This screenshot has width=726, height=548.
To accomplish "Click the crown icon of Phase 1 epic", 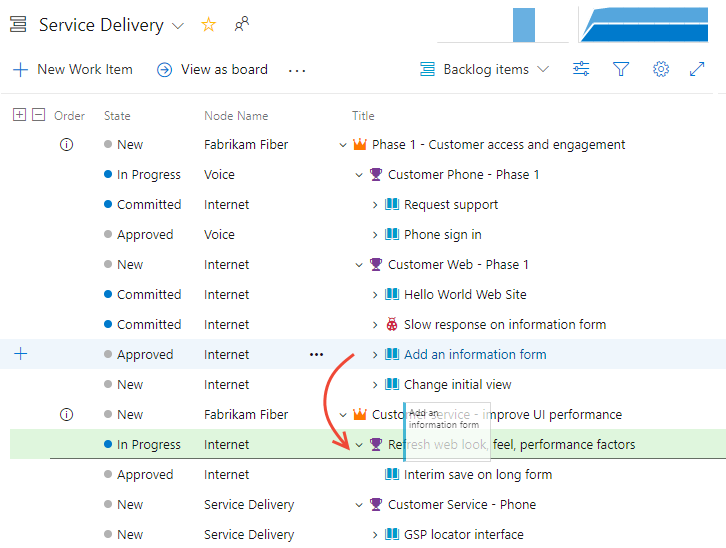I will (x=360, y=144).
